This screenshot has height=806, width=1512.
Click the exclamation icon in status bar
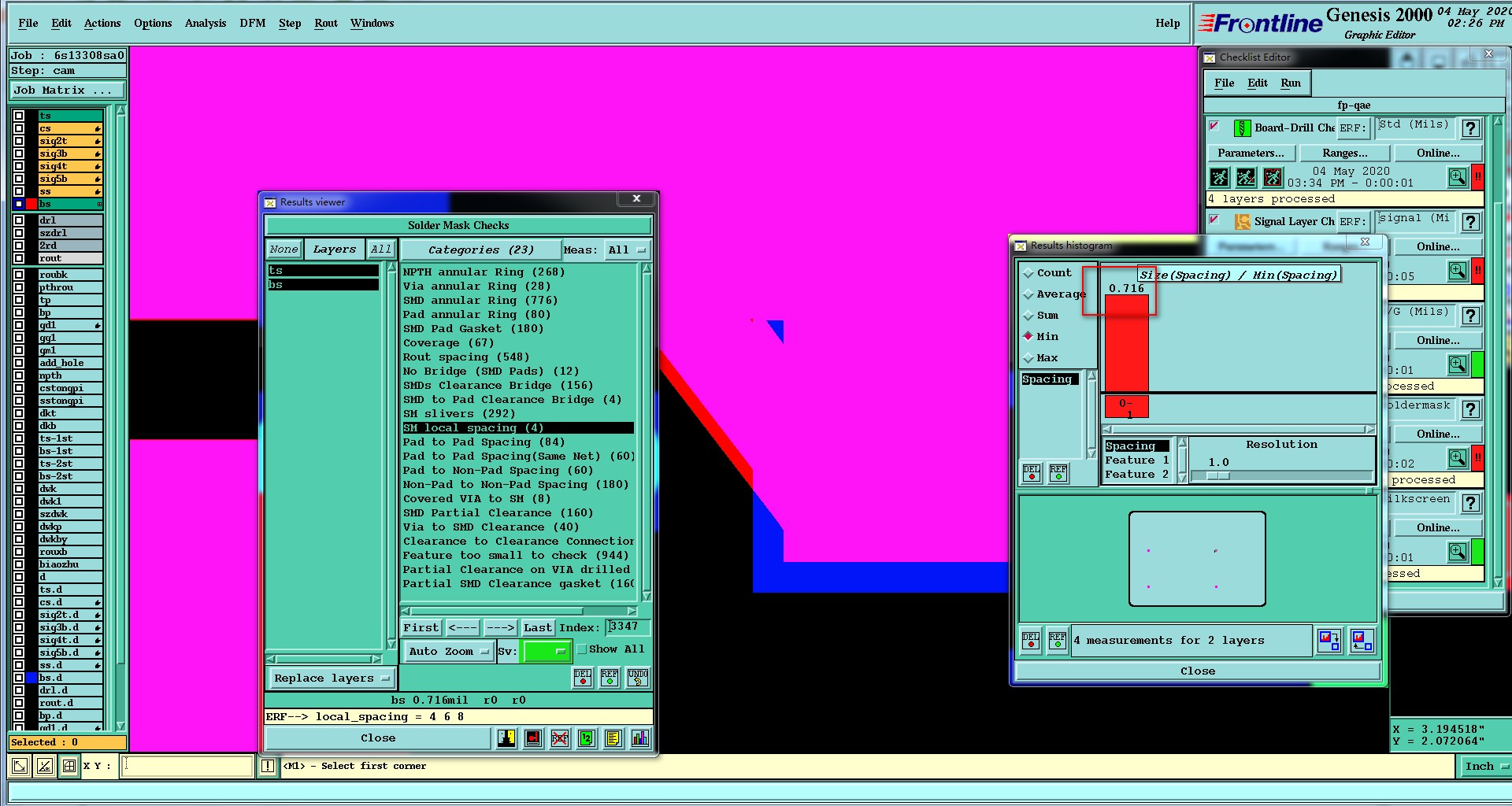click(268, 765)
